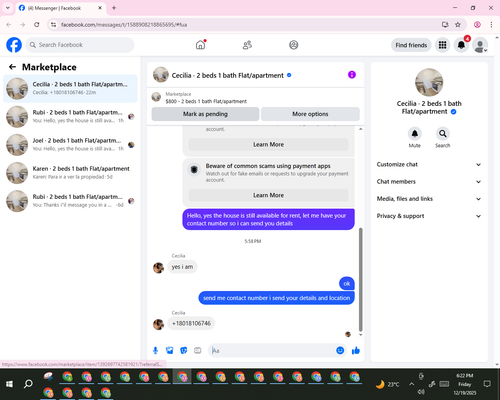Open the GIF picker icon

[x=198, y=350]
